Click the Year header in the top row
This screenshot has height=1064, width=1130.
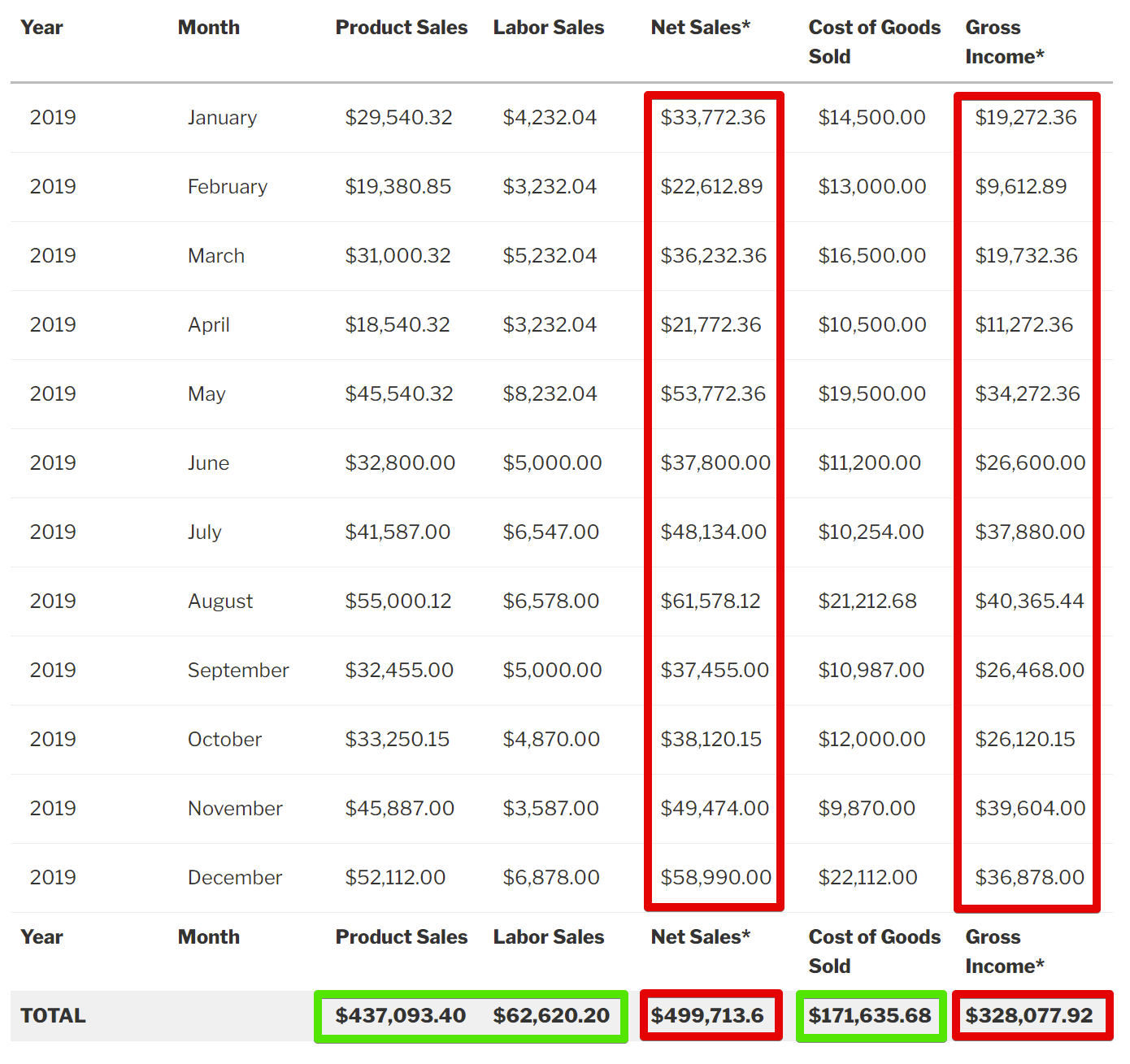(x=41, y=28)
